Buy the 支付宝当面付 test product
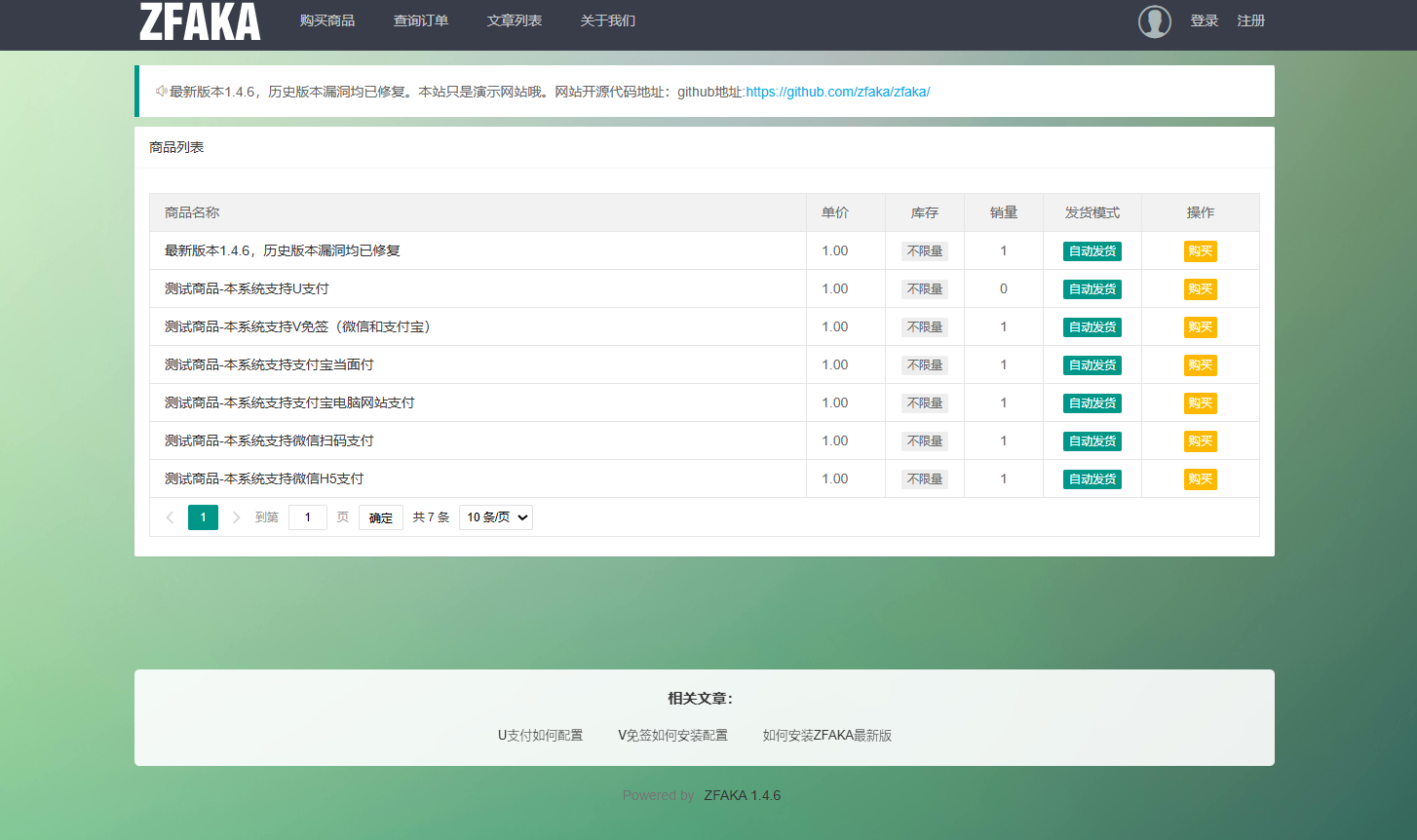 click(1201, 365)
